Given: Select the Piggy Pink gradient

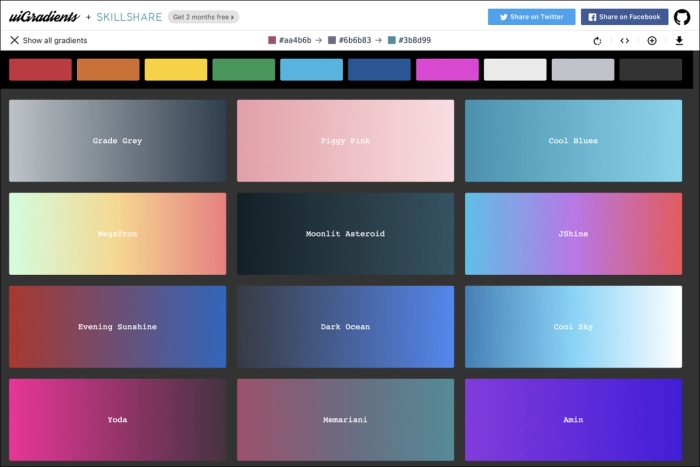Looking at the screenshot, I should pyautogui.click(x=346, y=141).
